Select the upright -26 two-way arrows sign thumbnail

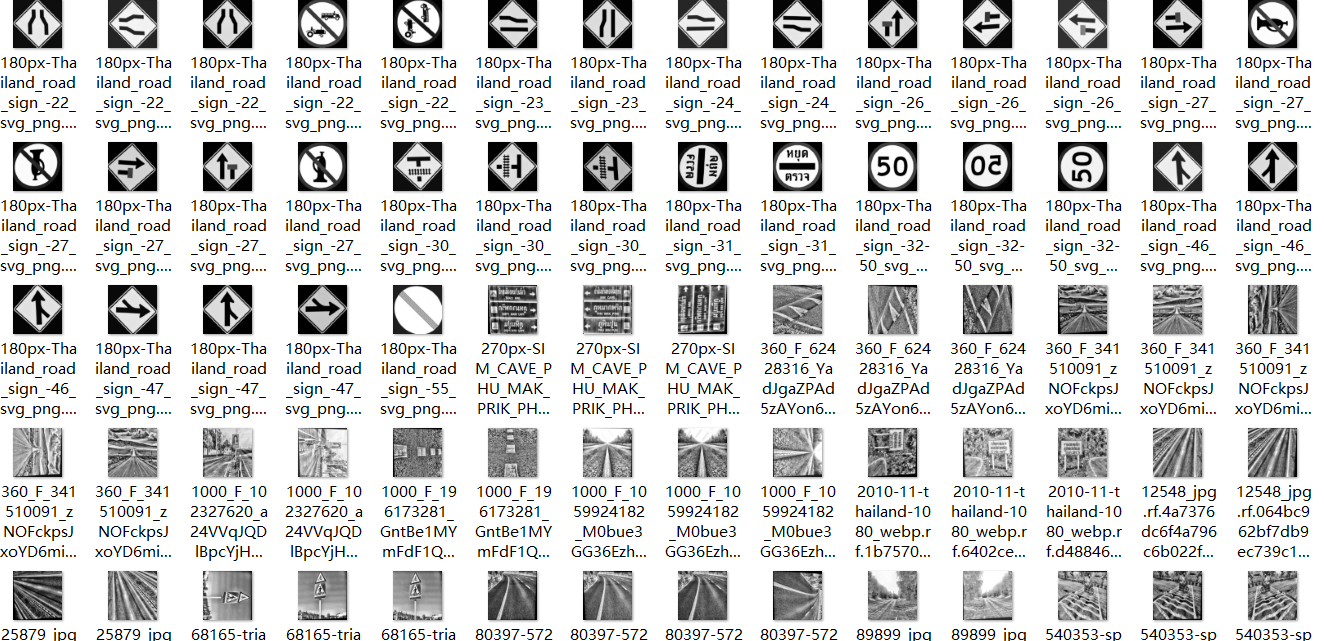pyautogui.click(x=893, y=24)
